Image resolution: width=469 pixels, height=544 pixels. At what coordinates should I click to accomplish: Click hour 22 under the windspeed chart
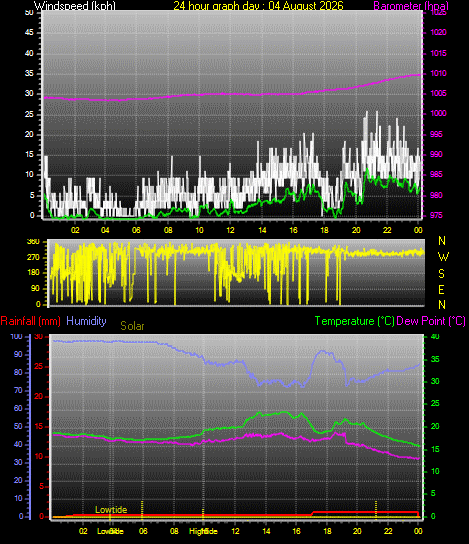[387, 230]
